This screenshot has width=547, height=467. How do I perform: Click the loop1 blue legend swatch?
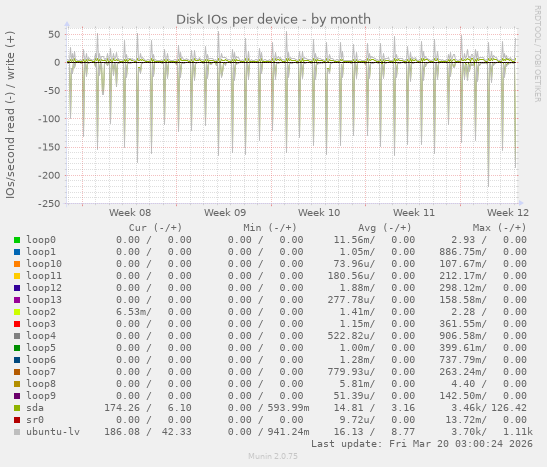coord(17,252)
